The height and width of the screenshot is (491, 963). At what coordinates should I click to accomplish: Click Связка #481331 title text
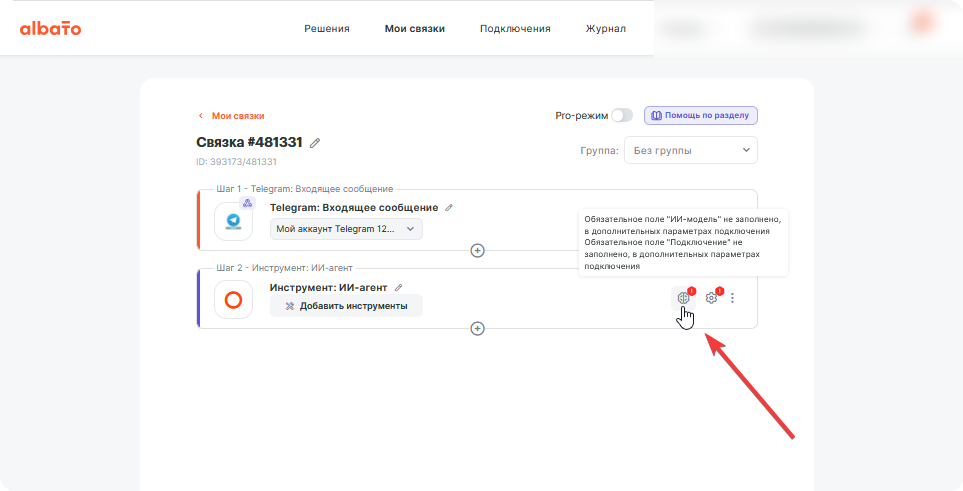coord(249,143)
